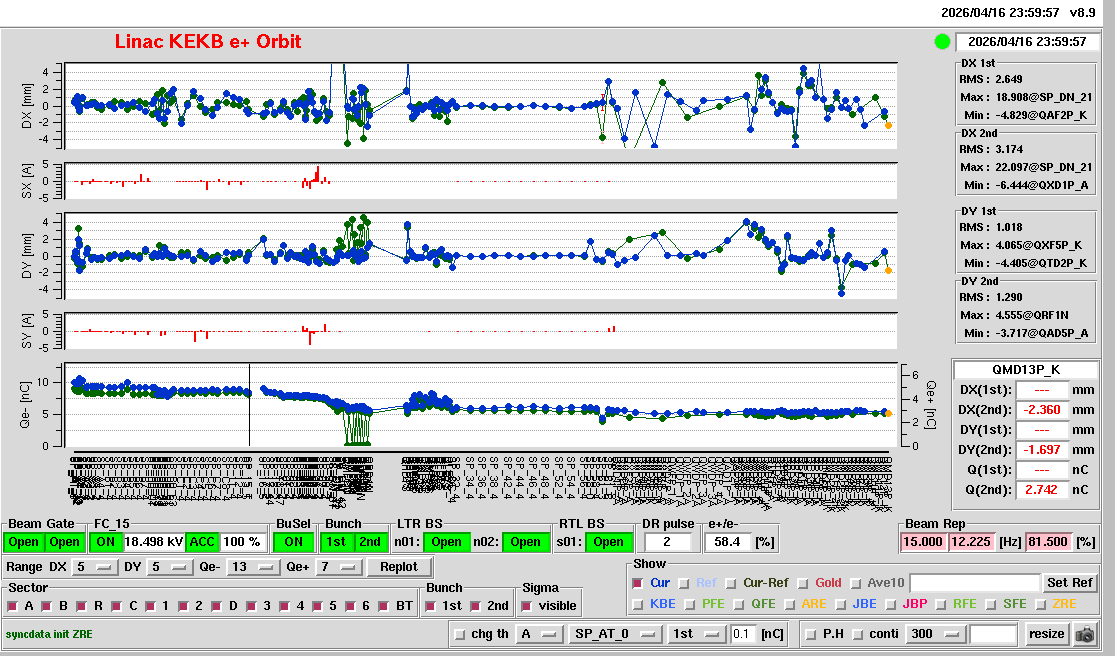Toggle RTL BS s01 Open button

[608, 542]
